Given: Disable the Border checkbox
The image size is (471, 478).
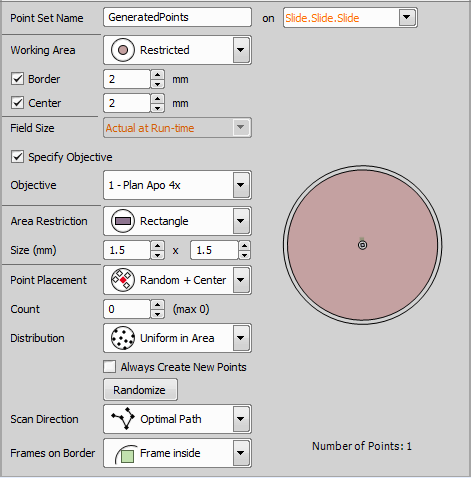Looking at the screenshot, I should (x=17, y=79).
